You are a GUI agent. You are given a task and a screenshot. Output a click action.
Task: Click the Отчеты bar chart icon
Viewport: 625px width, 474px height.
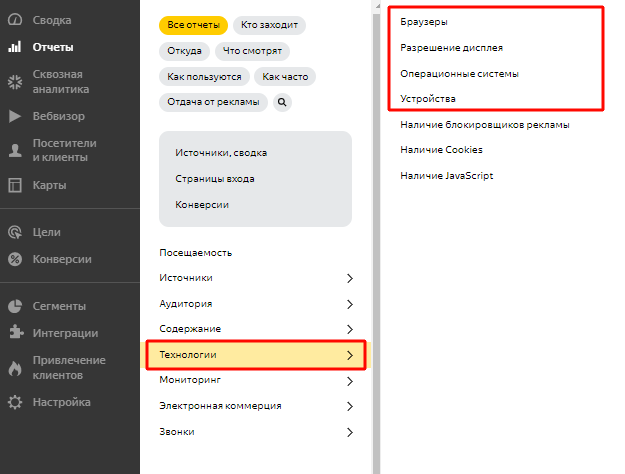(15, 47)
